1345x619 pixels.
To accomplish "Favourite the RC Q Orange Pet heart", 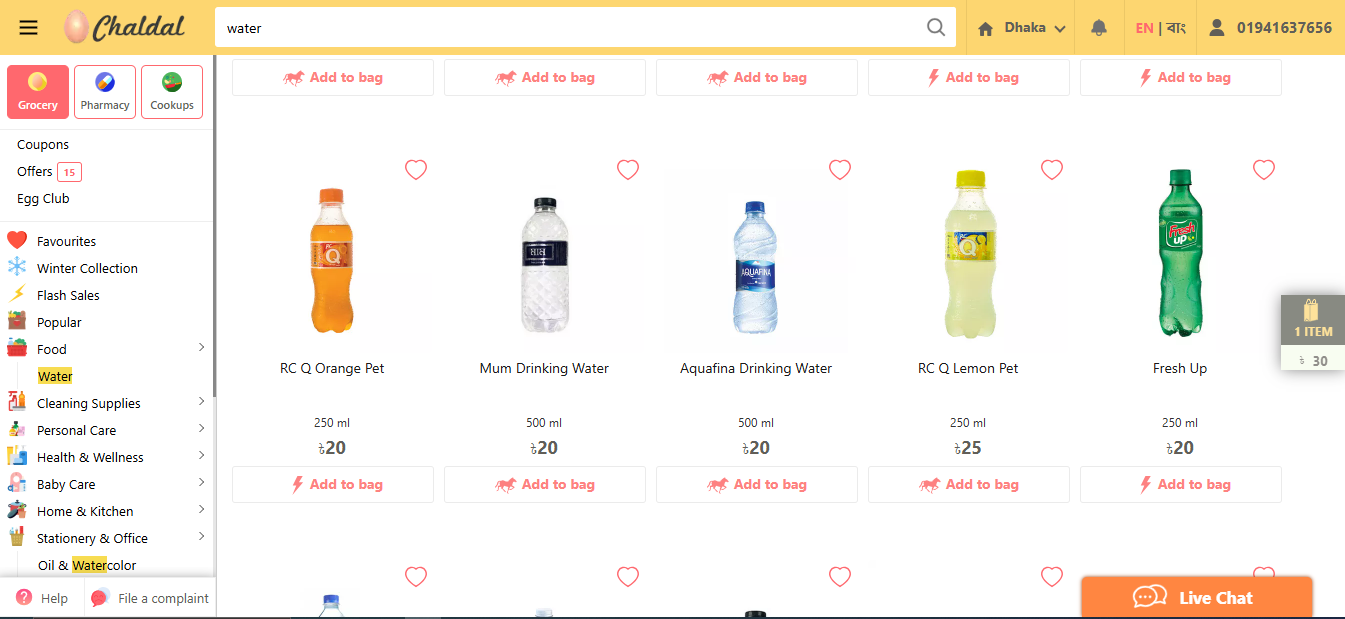I will pos(416,170).
